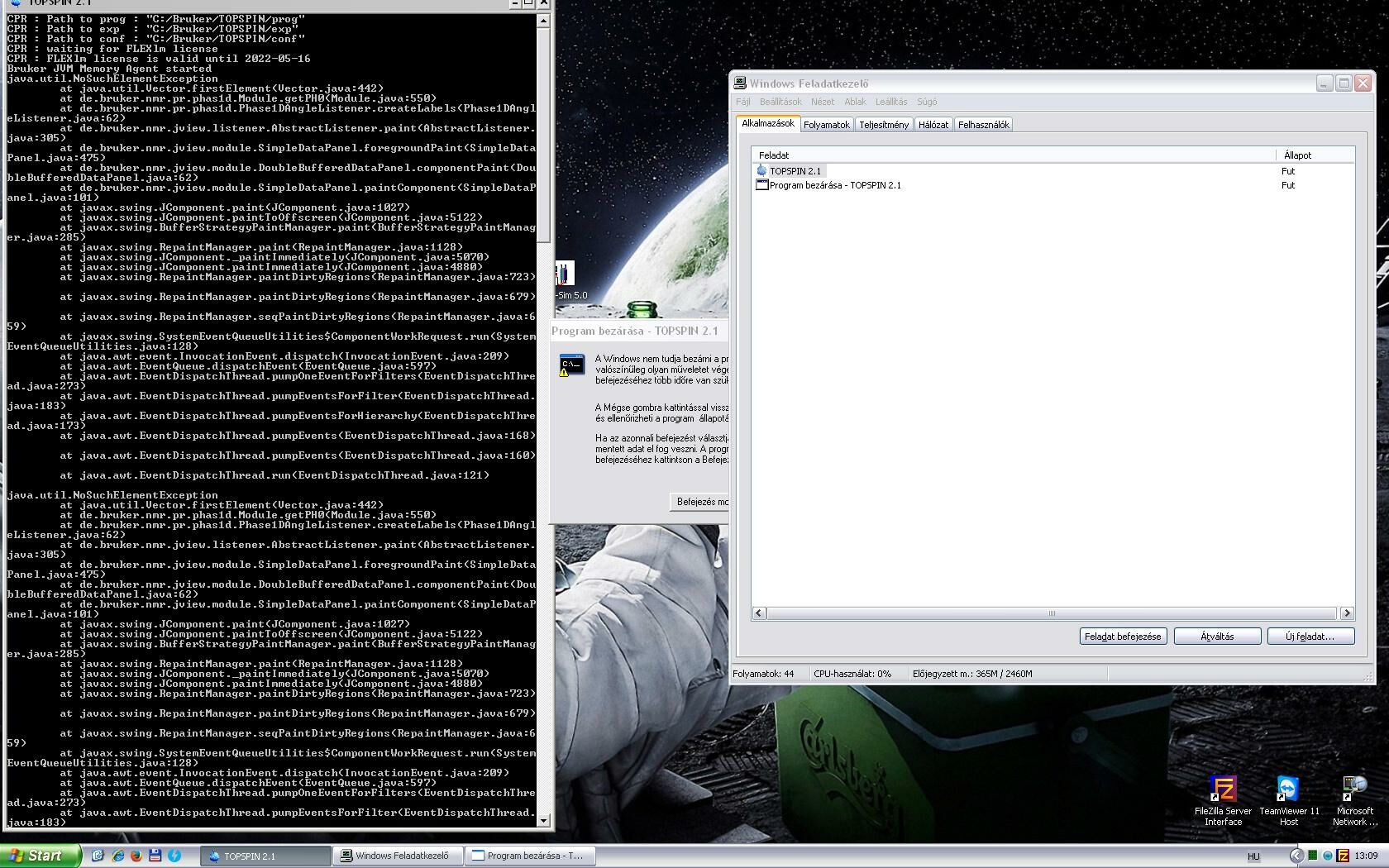Select TeamViewer 11 Host desktop shortcut
Screen dimensions: 1389x868
(x=1289, y=801)
